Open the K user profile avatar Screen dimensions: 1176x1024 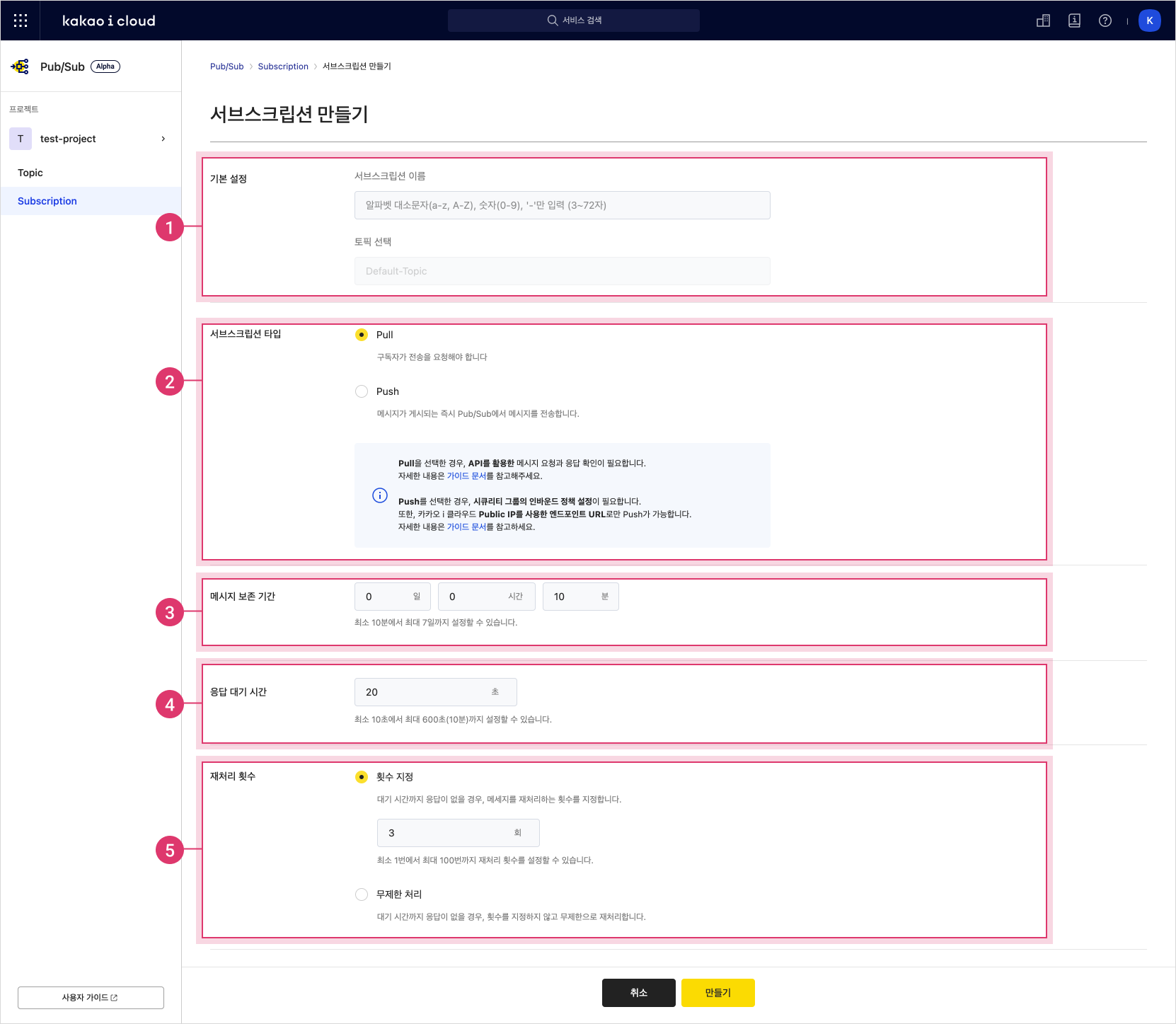(1150, 21)
